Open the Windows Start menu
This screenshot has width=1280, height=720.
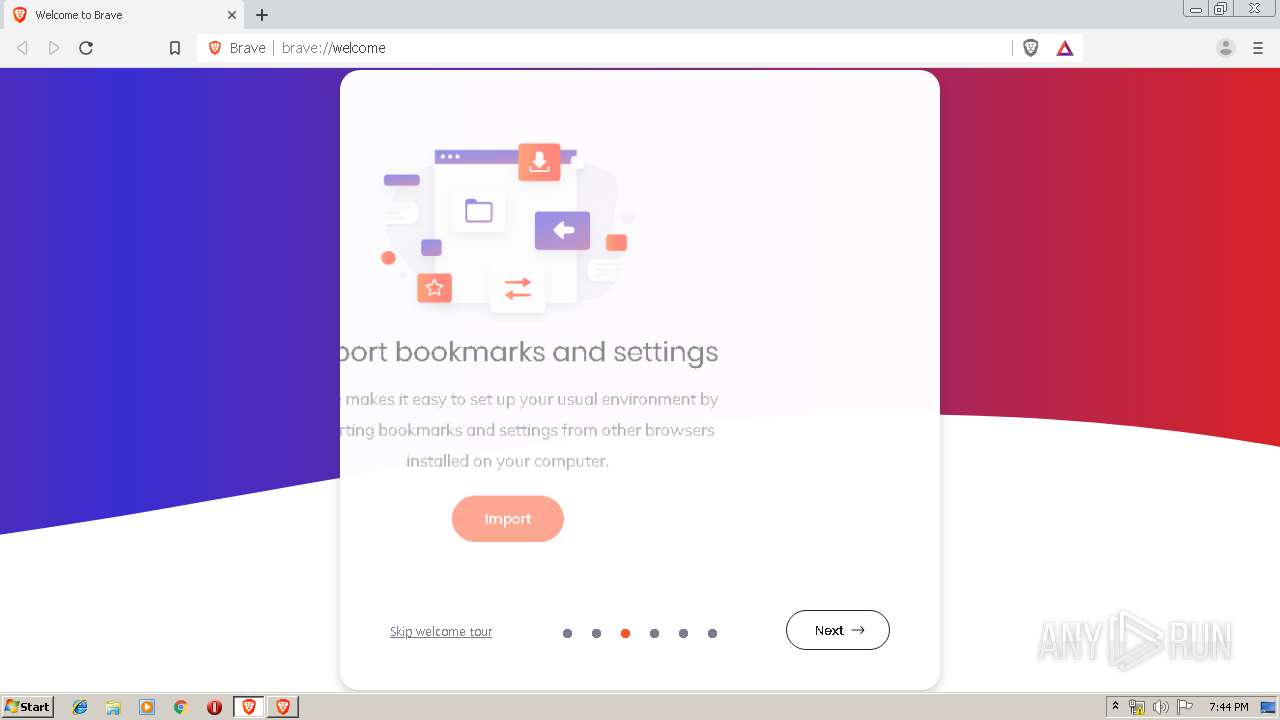(x=28, y=707)
